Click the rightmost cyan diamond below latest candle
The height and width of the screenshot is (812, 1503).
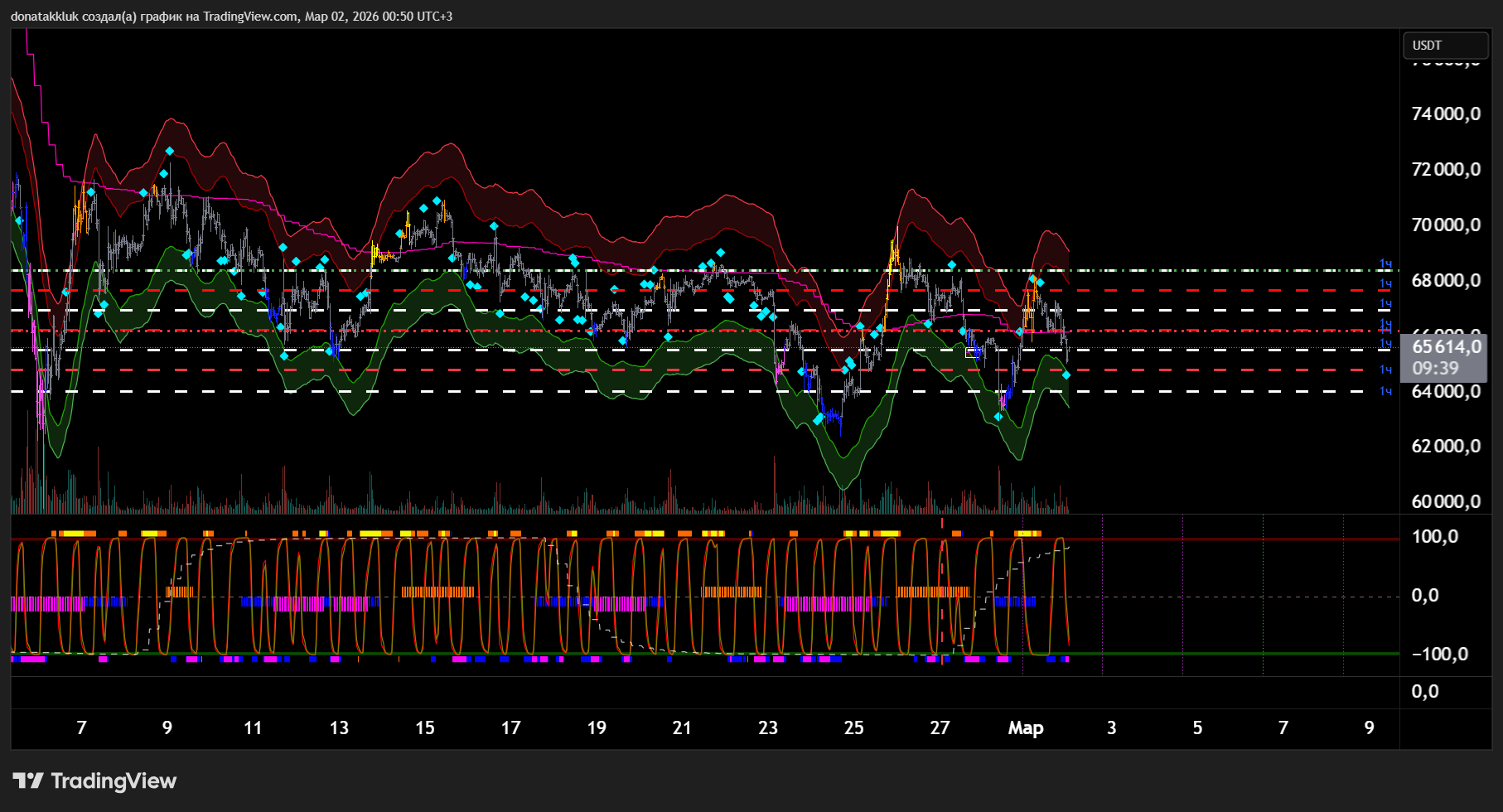coord(1066,375)
